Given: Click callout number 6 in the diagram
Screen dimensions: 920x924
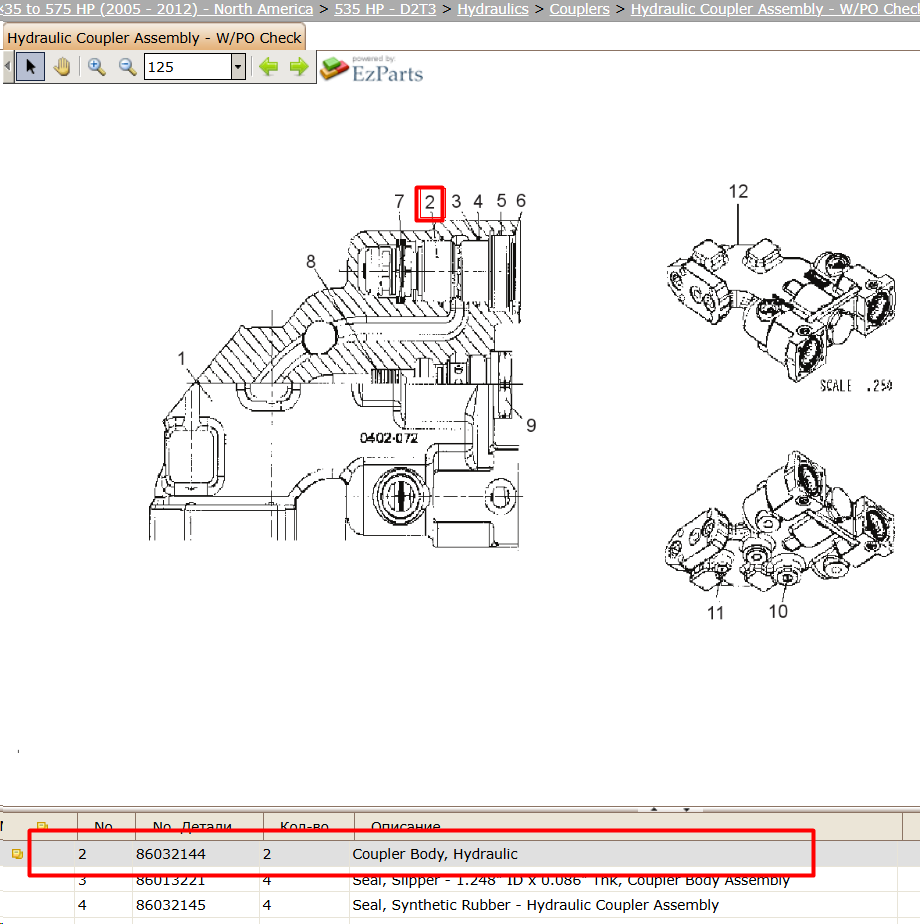Looking at the screenshot, I should pyautogui.click(x=521, y=201).
